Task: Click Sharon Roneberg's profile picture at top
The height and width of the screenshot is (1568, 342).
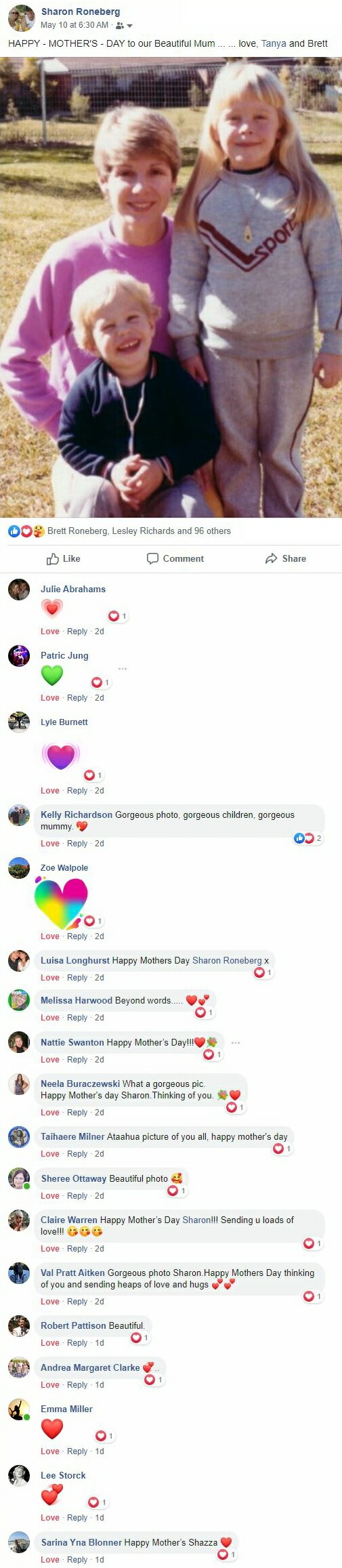Action: [21, 18]
